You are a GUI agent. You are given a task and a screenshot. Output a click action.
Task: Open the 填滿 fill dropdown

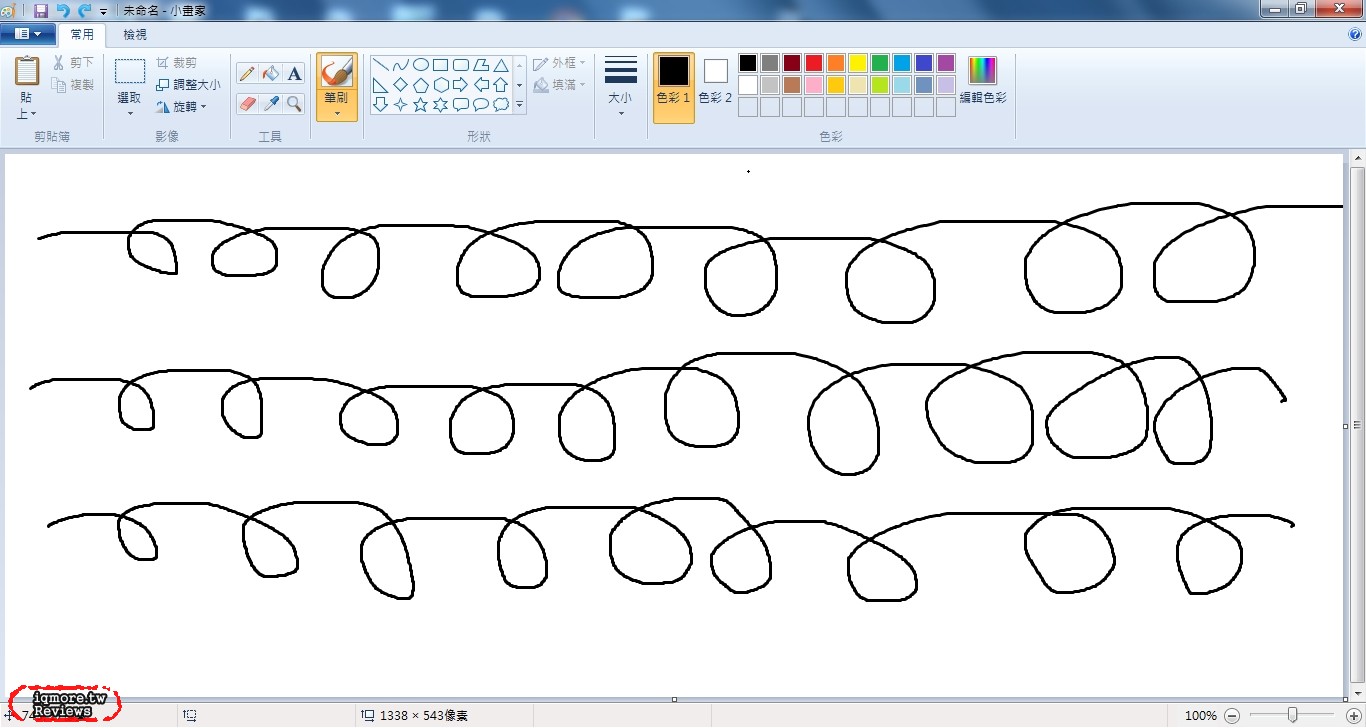click(x=560, y=86)
